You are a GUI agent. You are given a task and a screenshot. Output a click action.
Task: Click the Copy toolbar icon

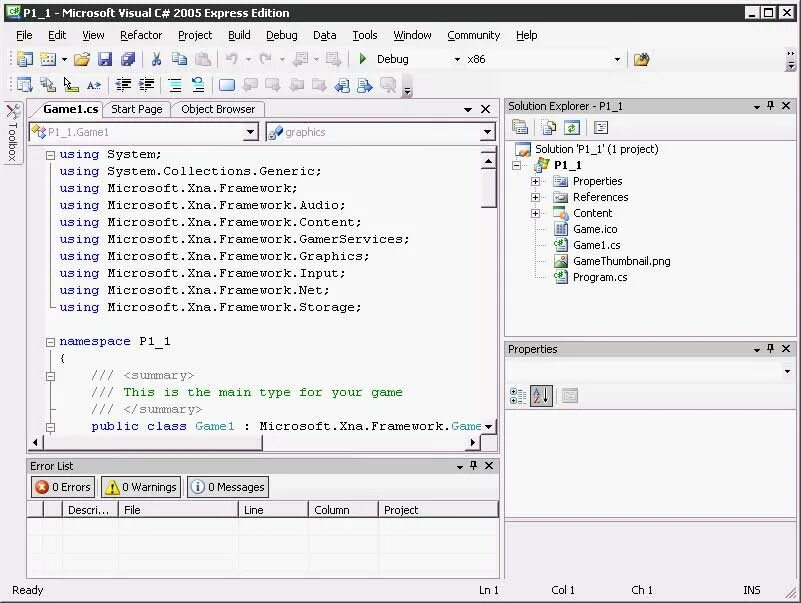pyautogui.click(x=179, y=59)
